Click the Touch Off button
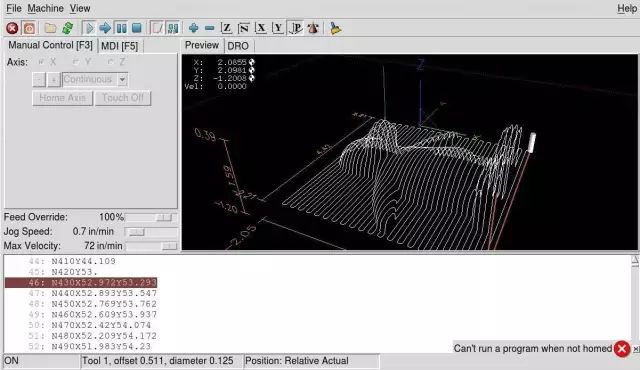The width and height of the screenshot is (640, 370). (123, 98)
